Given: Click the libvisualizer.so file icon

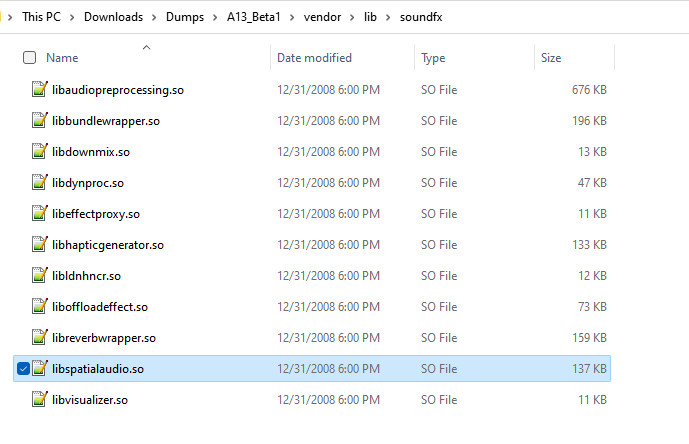Looking at the screenshot, I should [40, 399].
